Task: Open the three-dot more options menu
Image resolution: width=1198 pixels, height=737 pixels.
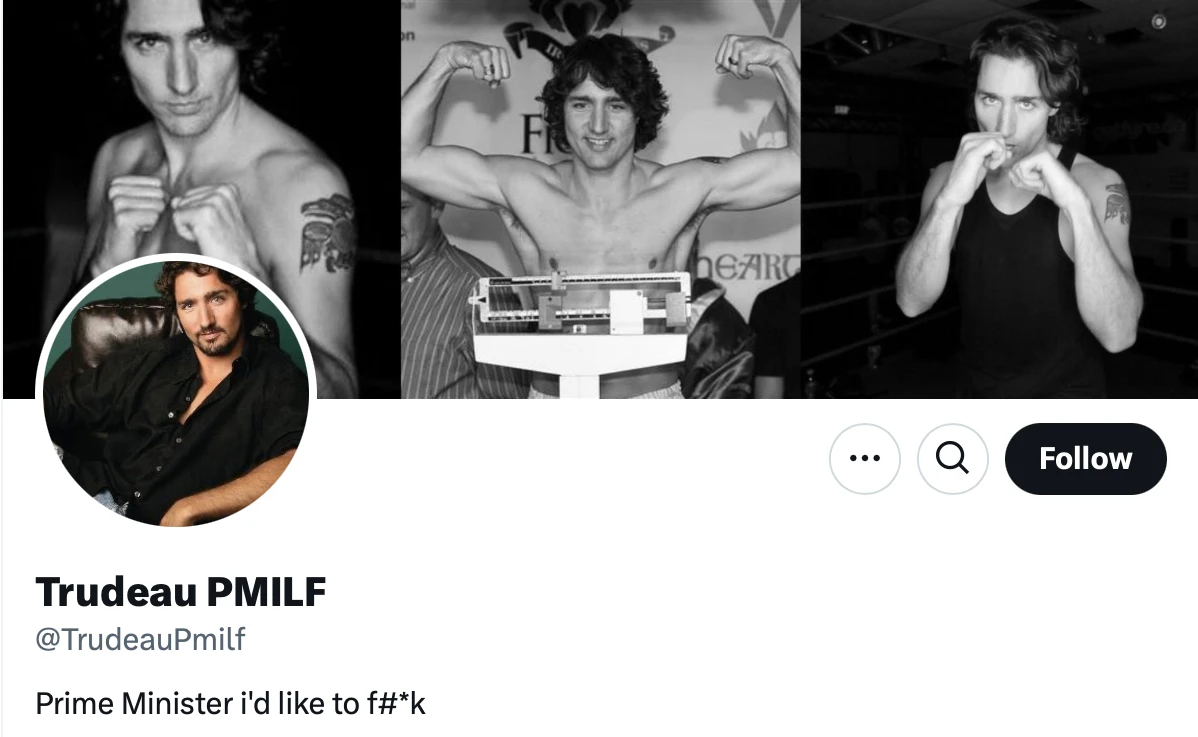Action: [x=865, y=459]
